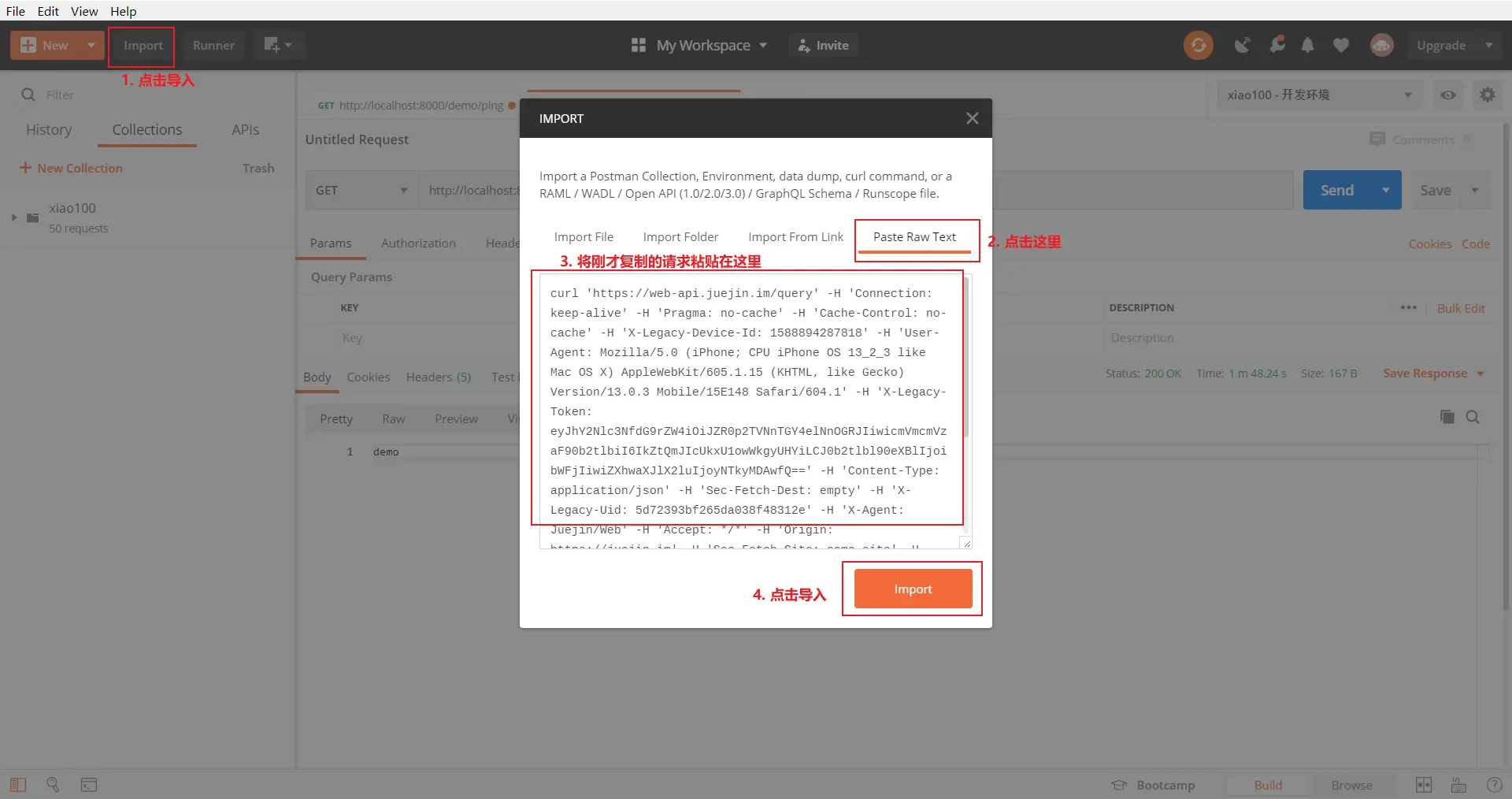
Task: Expand the xiao100 collection tree
Action: pos(13,217)
